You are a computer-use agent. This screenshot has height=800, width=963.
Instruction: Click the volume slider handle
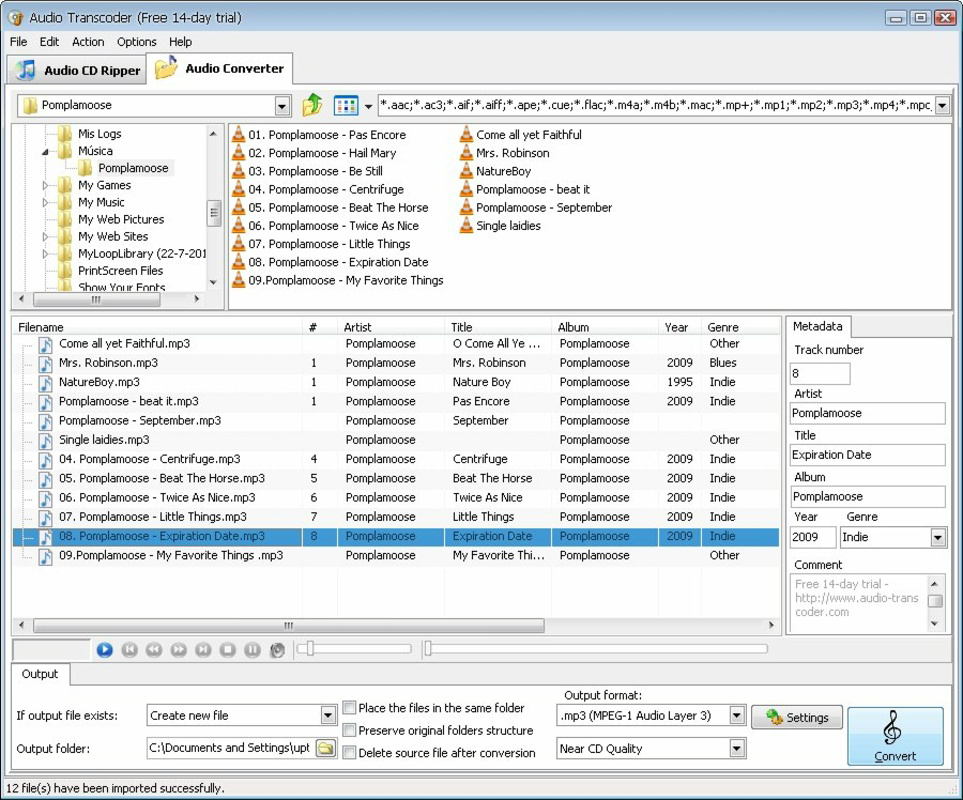pos(310,648)
